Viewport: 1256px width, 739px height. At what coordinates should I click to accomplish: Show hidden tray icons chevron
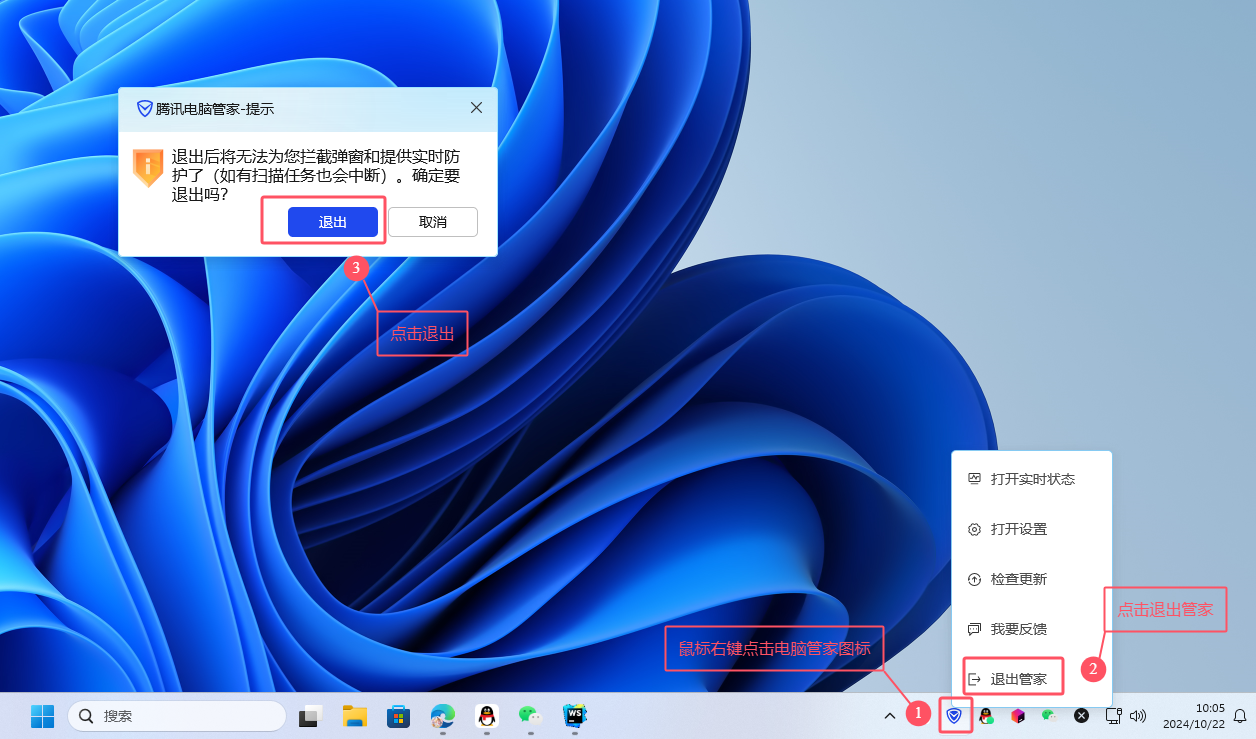click(x=889, y=716)
